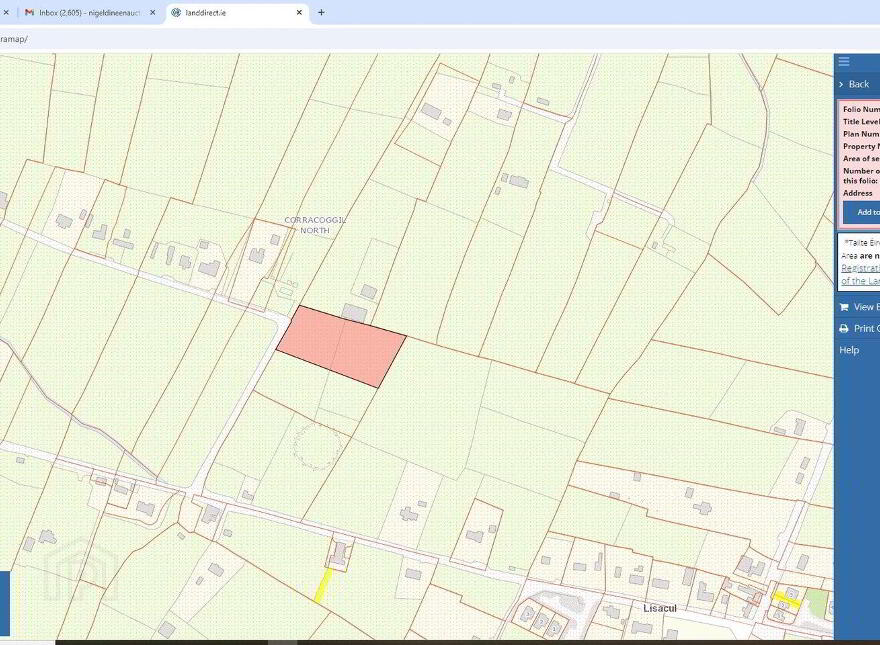Image resolution: width=880 pixels, height=645 pixels.
Task: Click the address bar URL text
Action: pos(13,39)
